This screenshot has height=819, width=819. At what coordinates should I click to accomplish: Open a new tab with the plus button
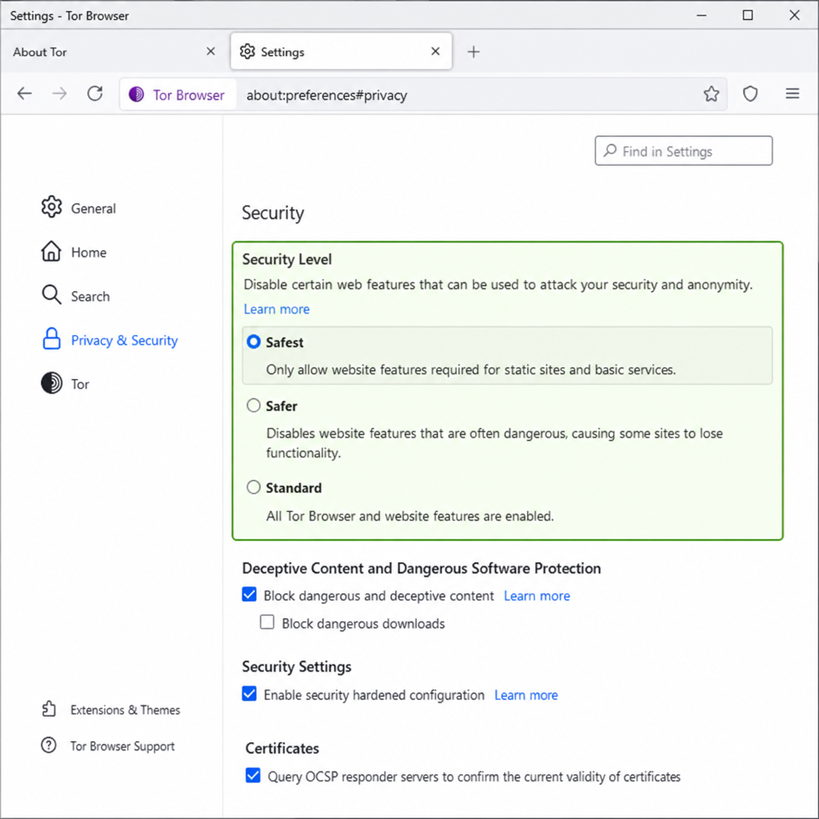click(473, 52)
